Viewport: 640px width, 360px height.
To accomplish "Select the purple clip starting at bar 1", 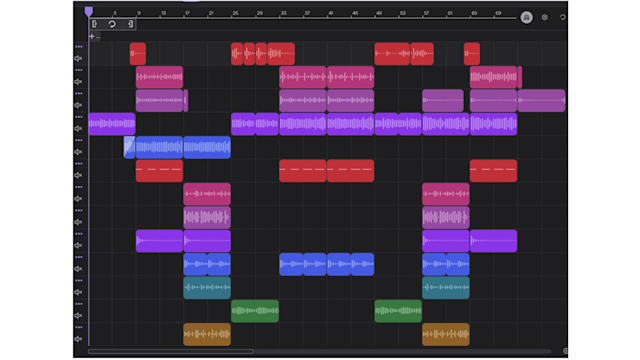I will (112, 124).
